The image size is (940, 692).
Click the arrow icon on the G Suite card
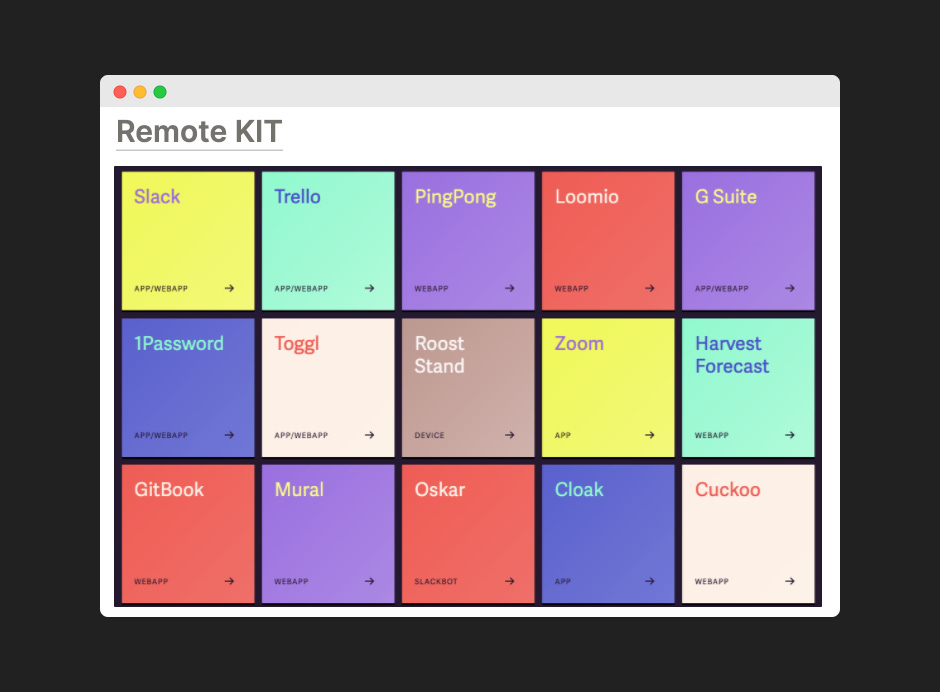point(790,288)
